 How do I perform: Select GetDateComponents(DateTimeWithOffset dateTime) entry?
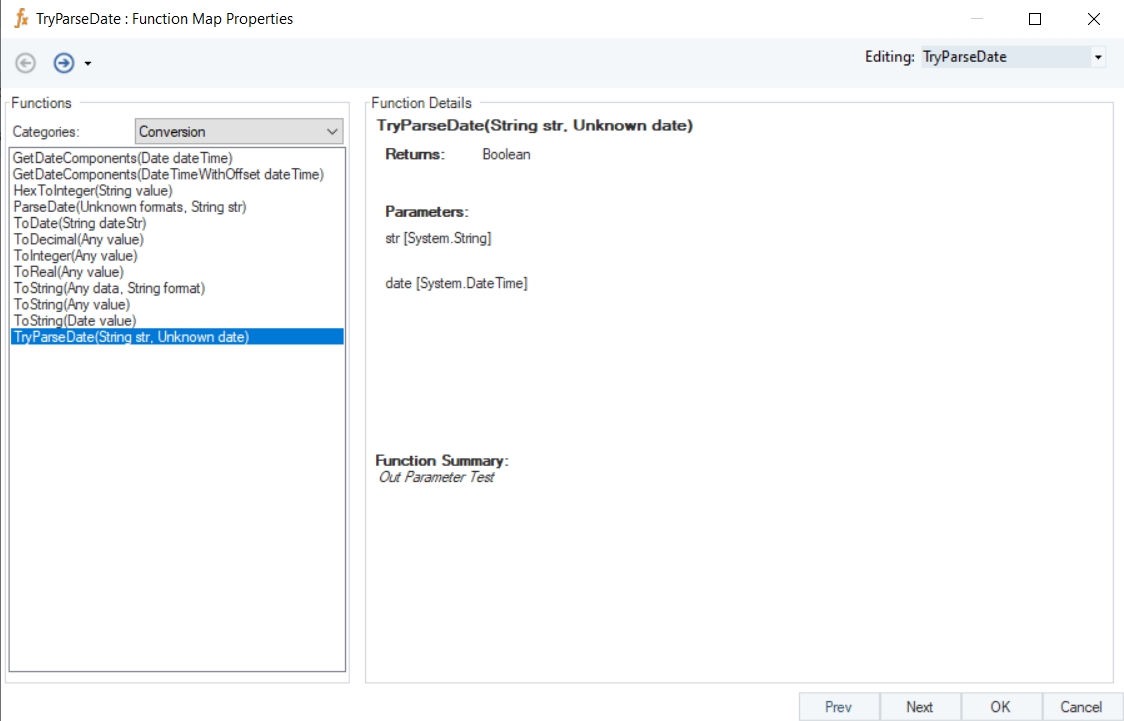pyautogui.click(x=168, y=174)
